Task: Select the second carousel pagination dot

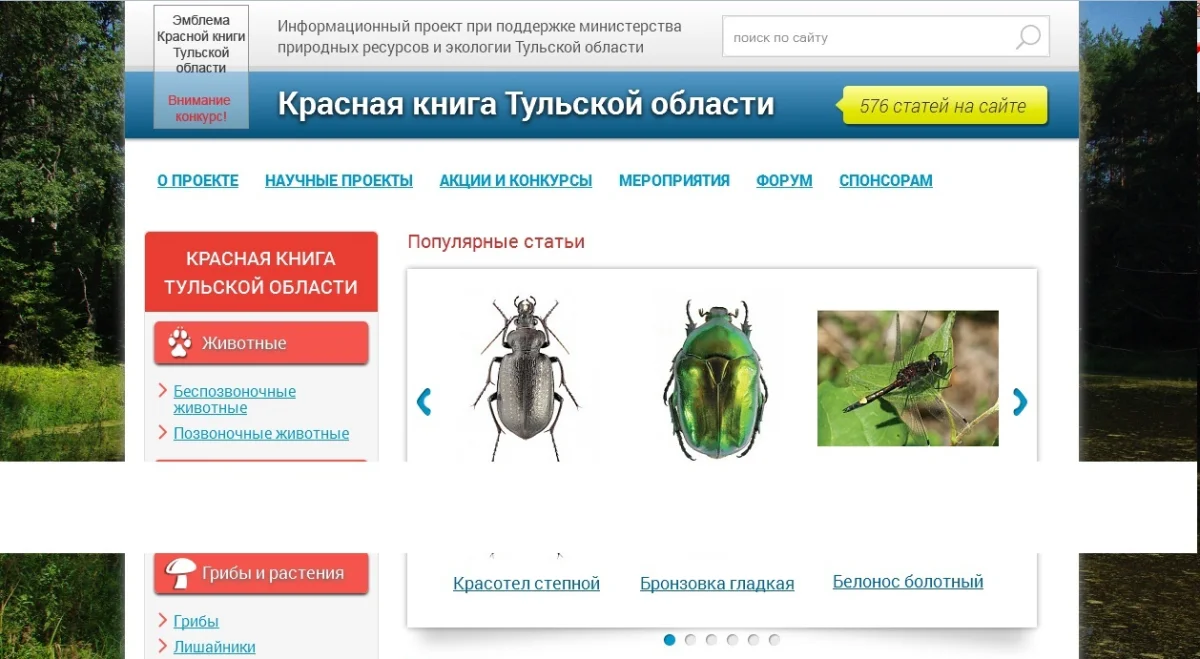Action: 690,640
